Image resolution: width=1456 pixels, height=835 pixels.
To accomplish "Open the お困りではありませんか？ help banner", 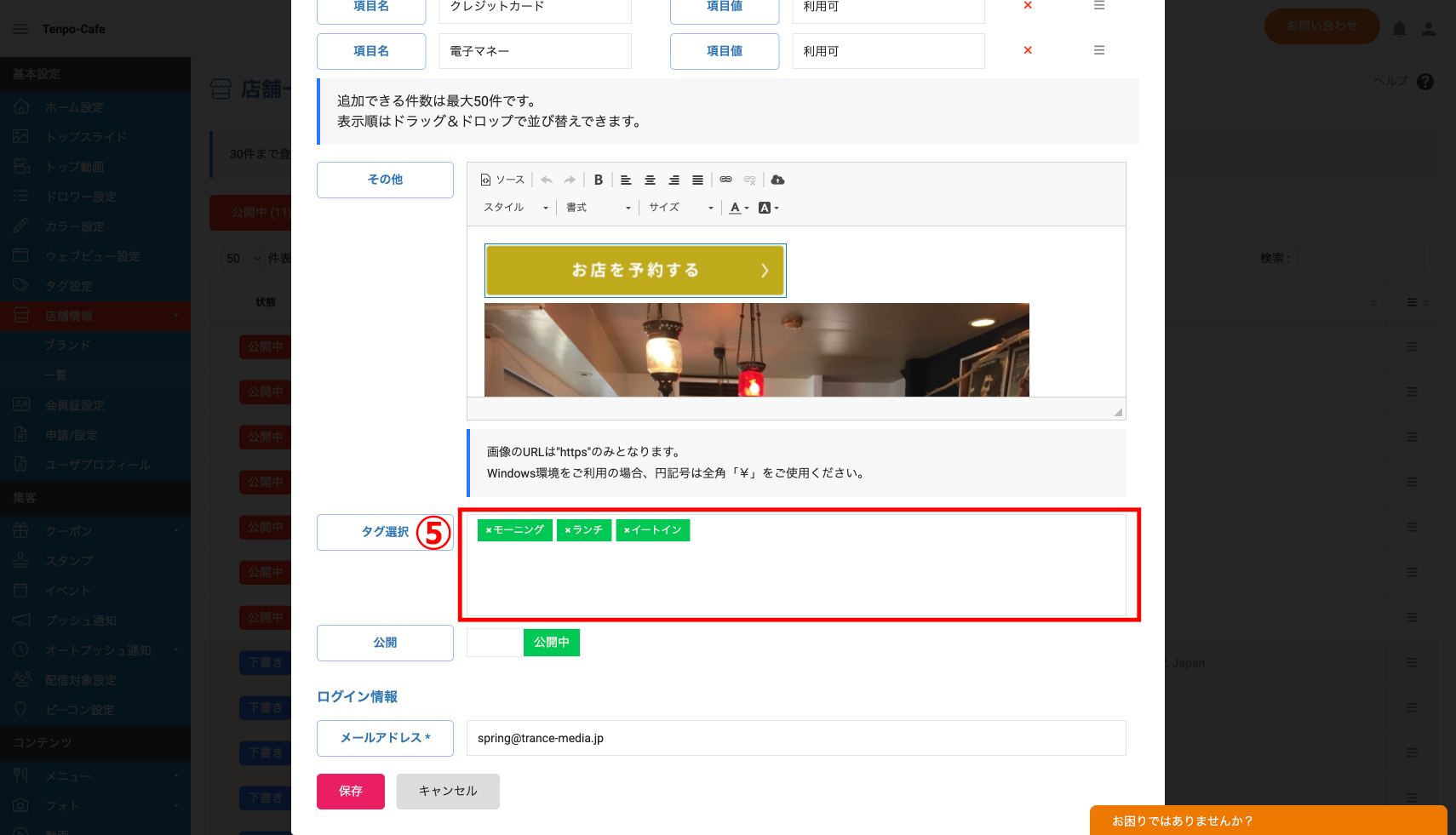I will (x=1269, y=821).
